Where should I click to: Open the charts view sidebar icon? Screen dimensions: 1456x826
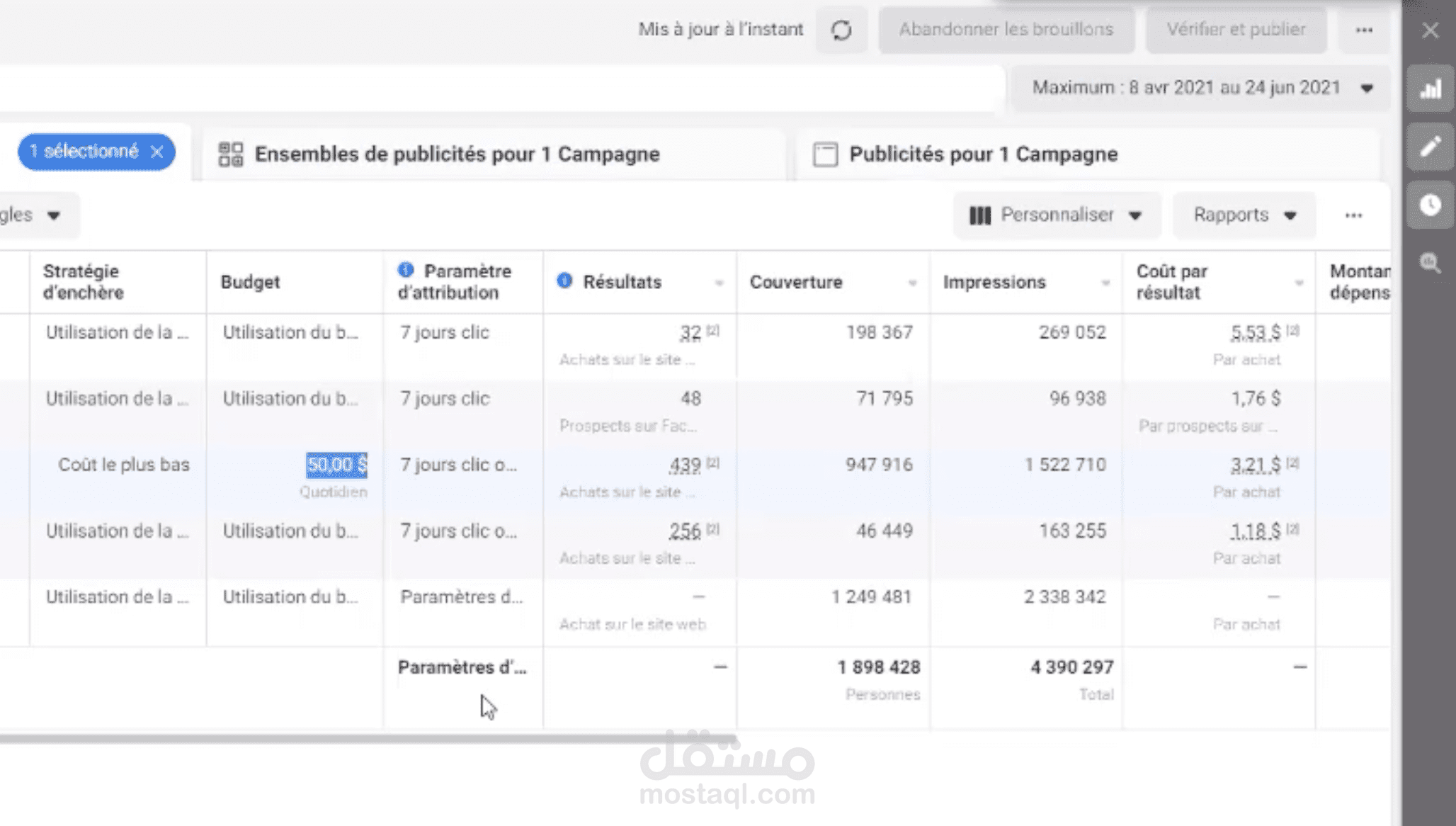(x=1431, y=89)
